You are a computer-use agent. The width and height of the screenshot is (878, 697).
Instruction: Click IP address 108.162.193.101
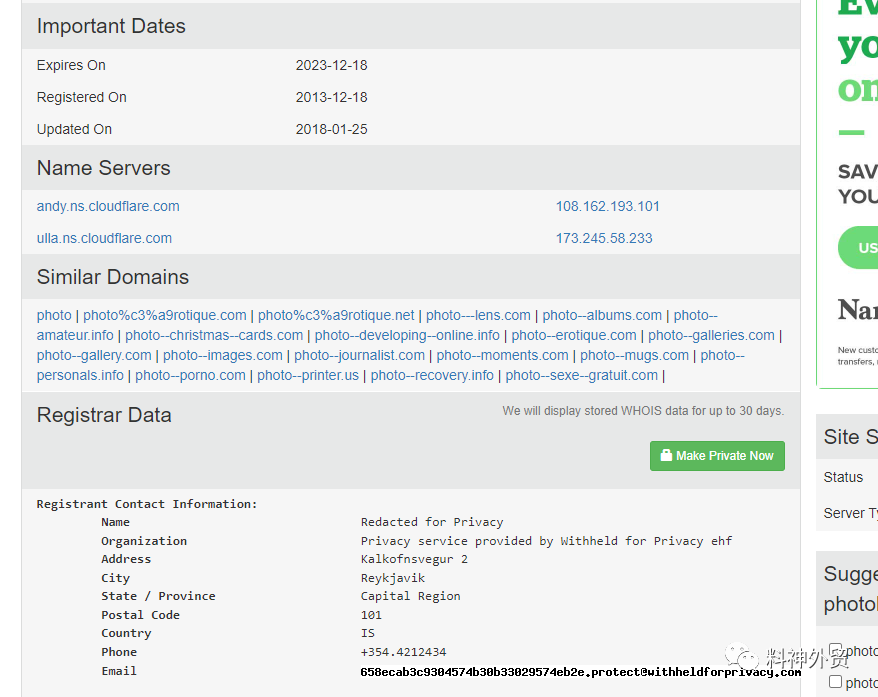[607, 206]
